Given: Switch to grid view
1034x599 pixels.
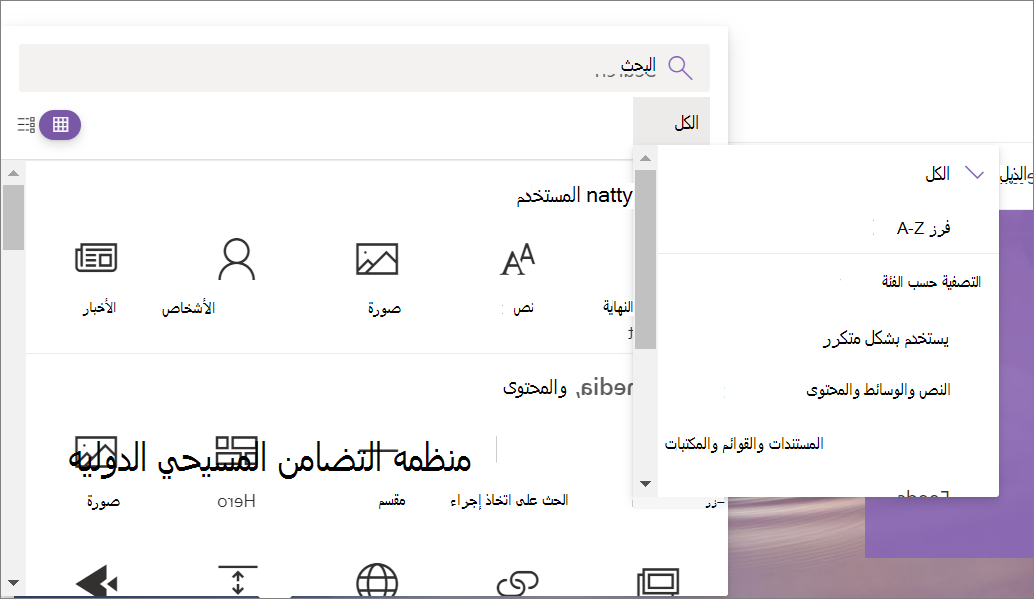Looking at the screenshot, I should [x=60, y=125].
